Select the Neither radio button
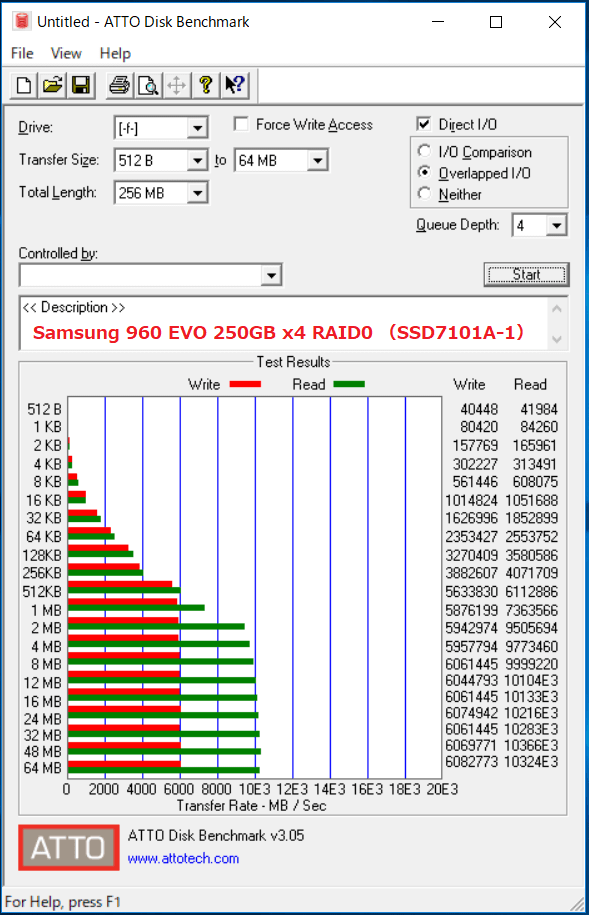Image resolution: width=589 pixels, height=915 pixels. (x=425, y=194)
